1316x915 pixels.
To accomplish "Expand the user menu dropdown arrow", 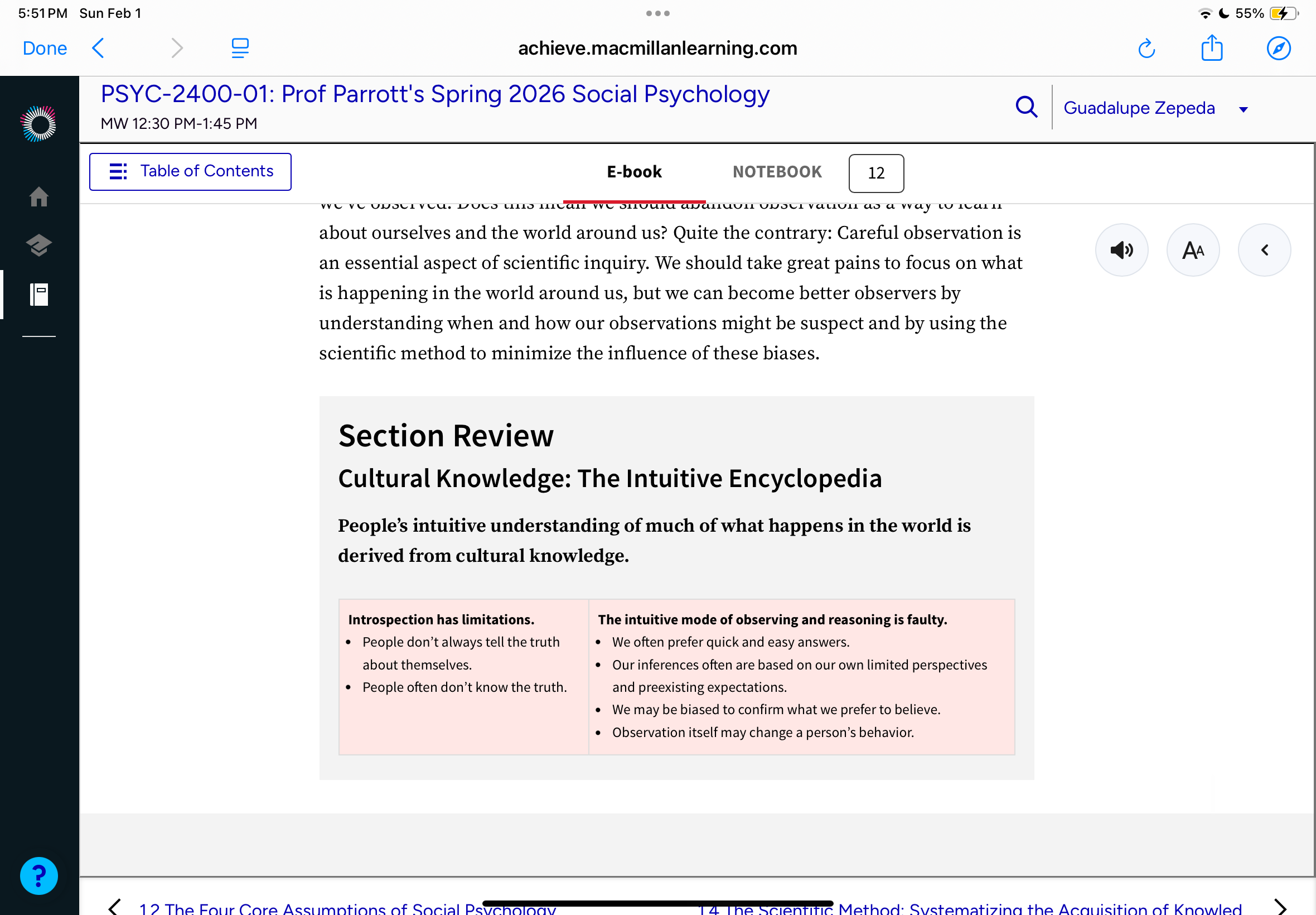I will (x=1242, y=109).
